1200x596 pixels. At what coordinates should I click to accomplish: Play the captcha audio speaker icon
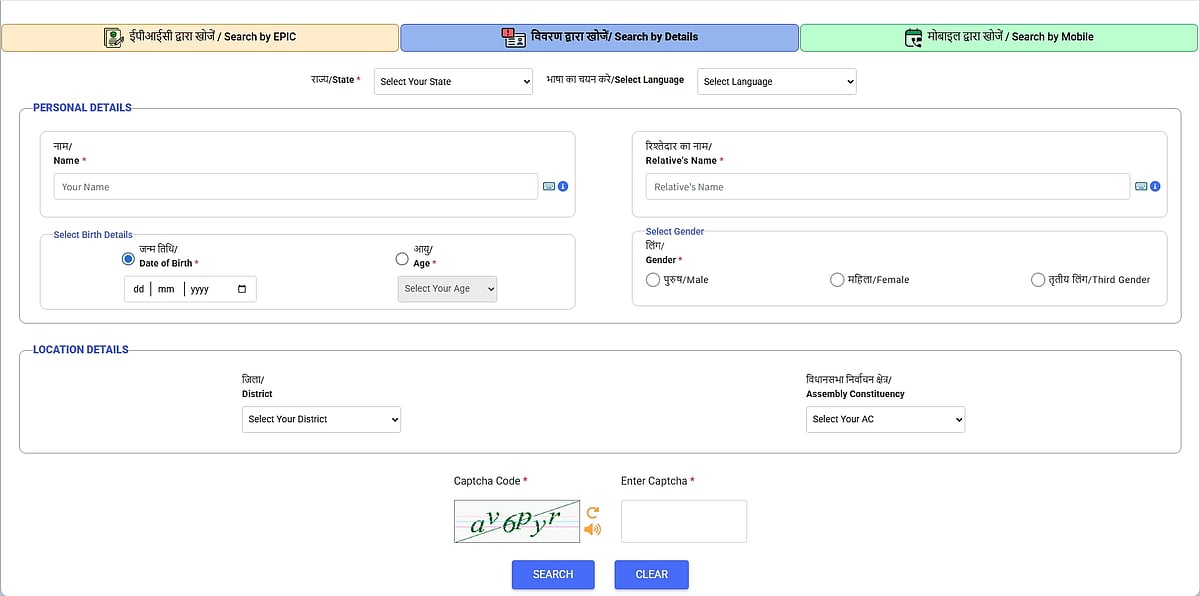point(592,529)
